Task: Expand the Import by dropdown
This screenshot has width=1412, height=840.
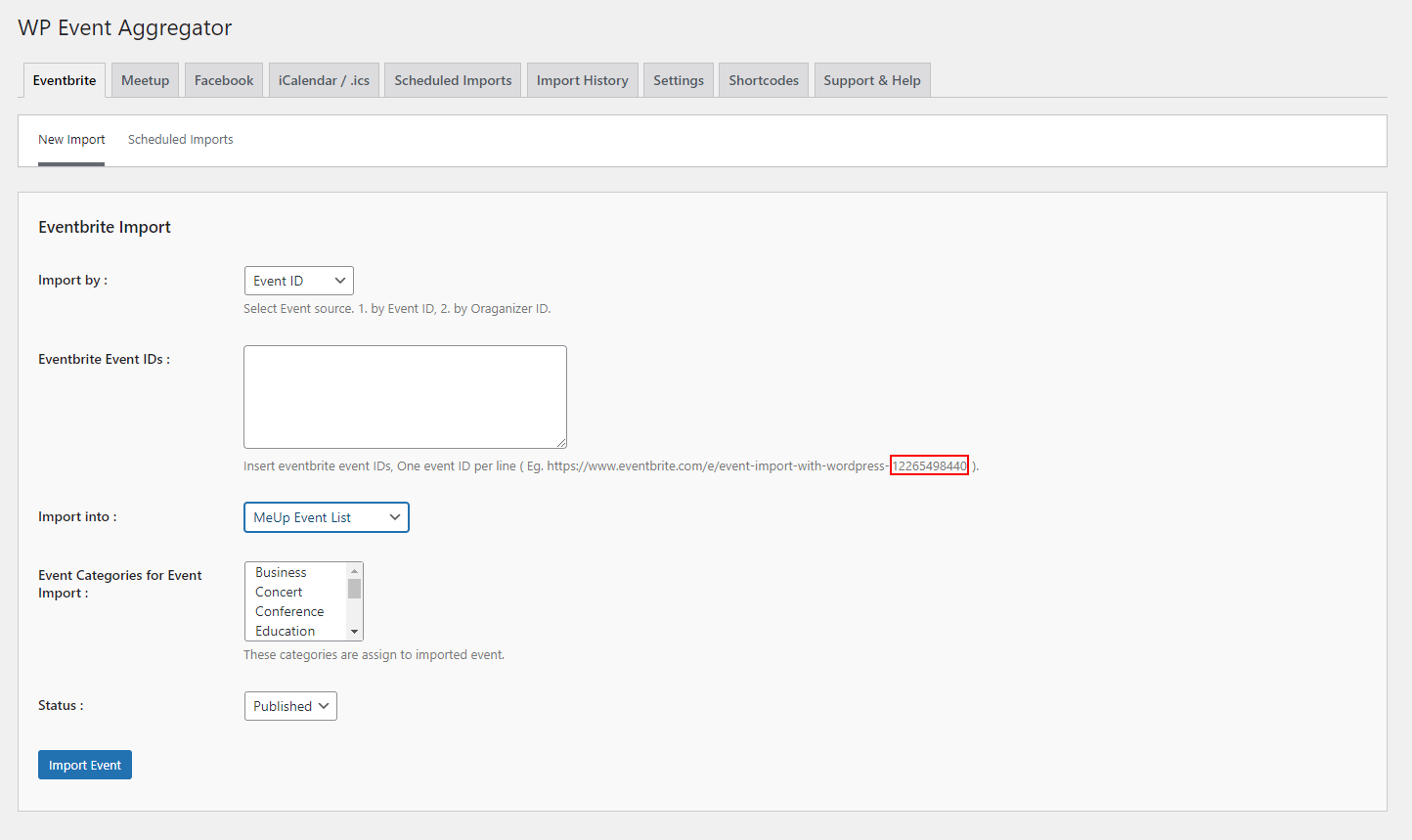Action: [298, 281]
